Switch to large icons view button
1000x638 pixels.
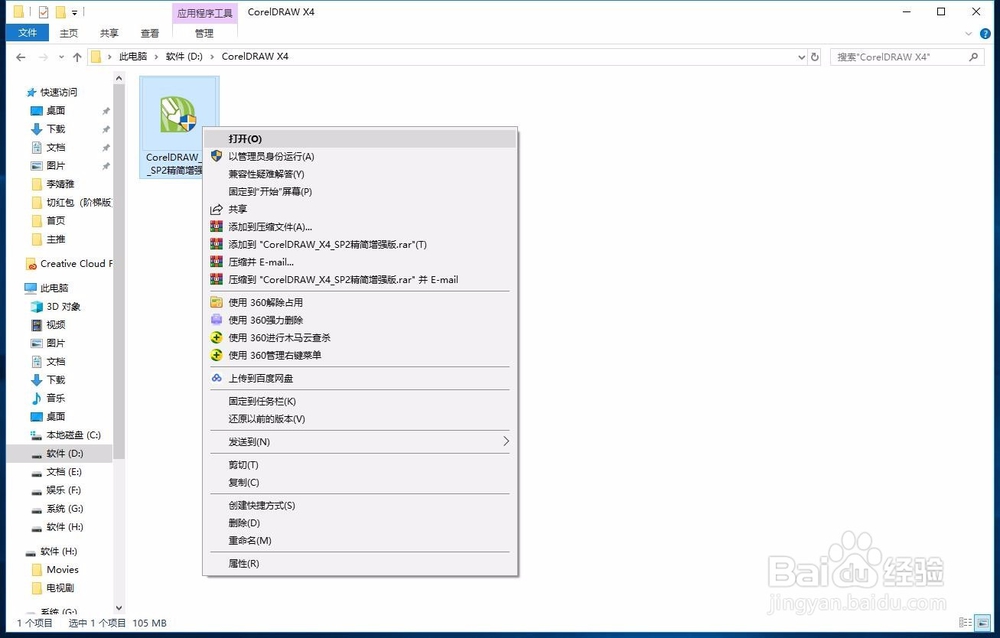[x=983, y=623]
